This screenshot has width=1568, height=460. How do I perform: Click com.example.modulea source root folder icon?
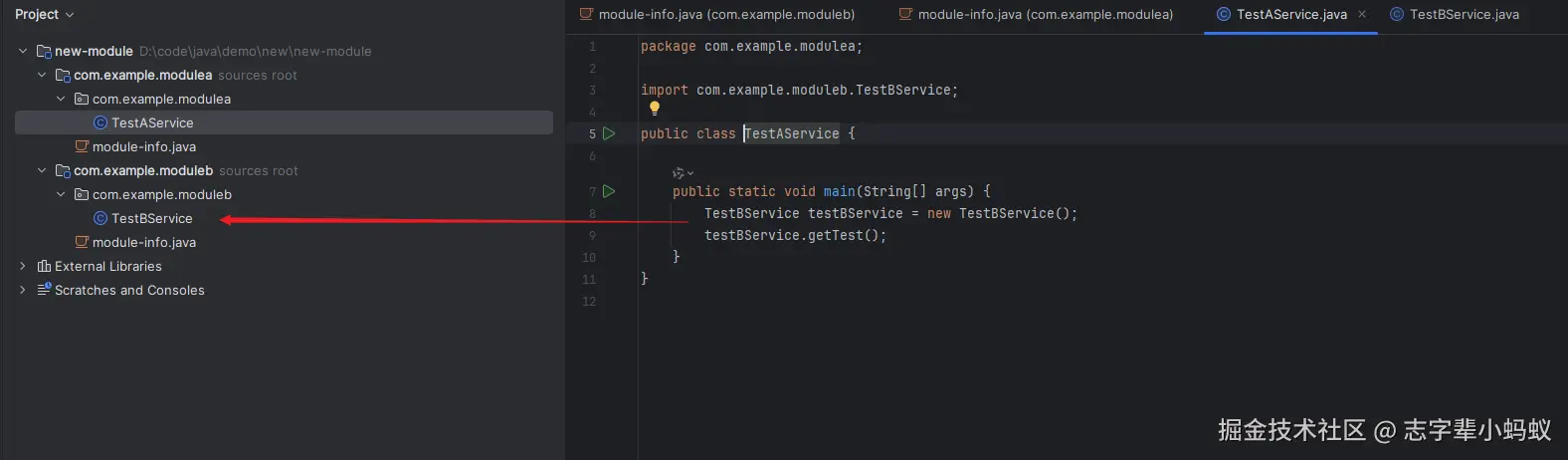63,75
